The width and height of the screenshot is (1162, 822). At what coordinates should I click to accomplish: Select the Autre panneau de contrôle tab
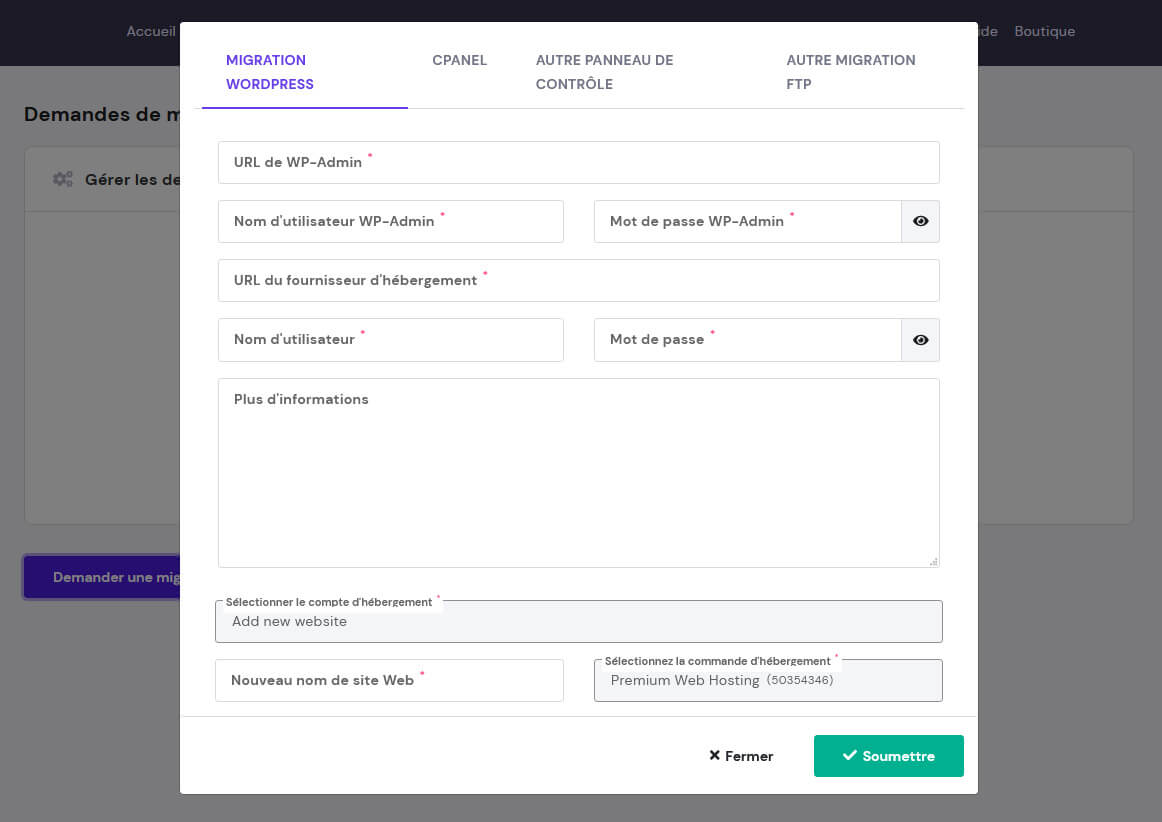click(605, 72)
